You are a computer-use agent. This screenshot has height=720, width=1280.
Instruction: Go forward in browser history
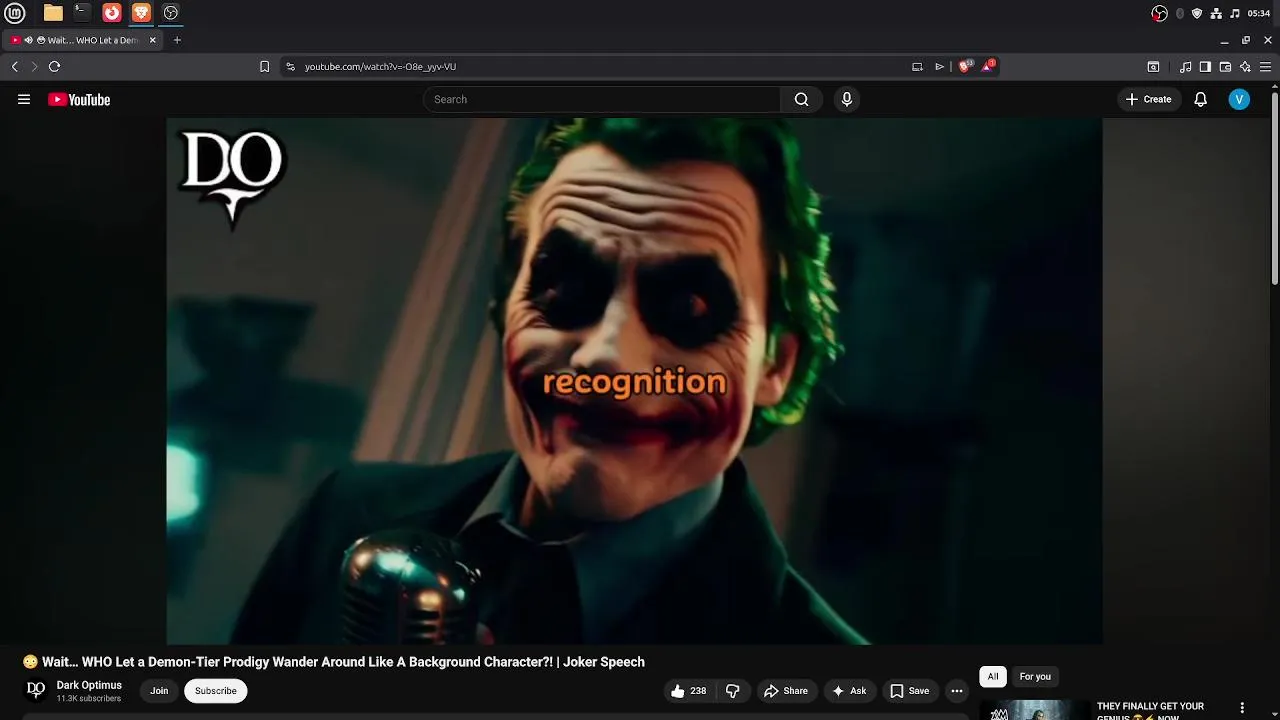pyautogui.click(x=34, y=67)
